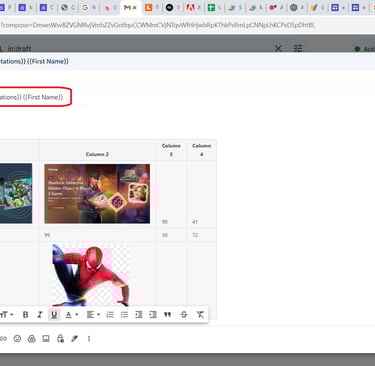
Task: Open the emoji picker
Action: 17,339
